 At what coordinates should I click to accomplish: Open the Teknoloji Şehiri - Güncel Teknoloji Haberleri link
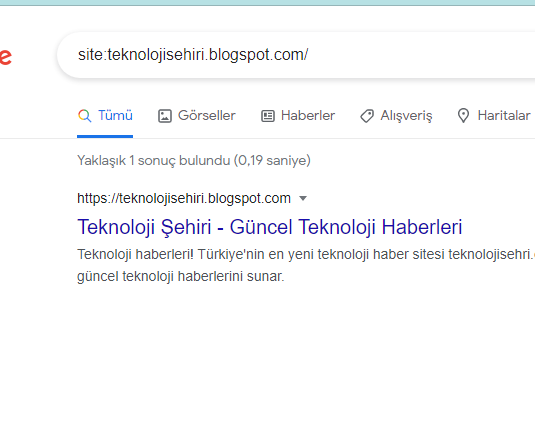pyautogui.click(x=270, y=227)
